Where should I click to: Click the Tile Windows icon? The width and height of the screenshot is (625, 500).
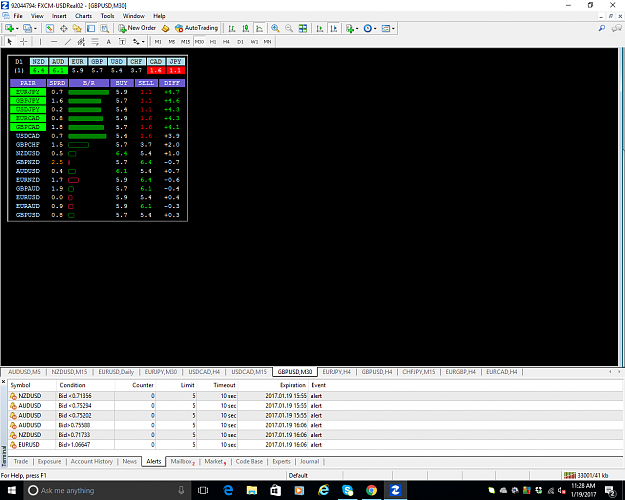pos(303,28)
